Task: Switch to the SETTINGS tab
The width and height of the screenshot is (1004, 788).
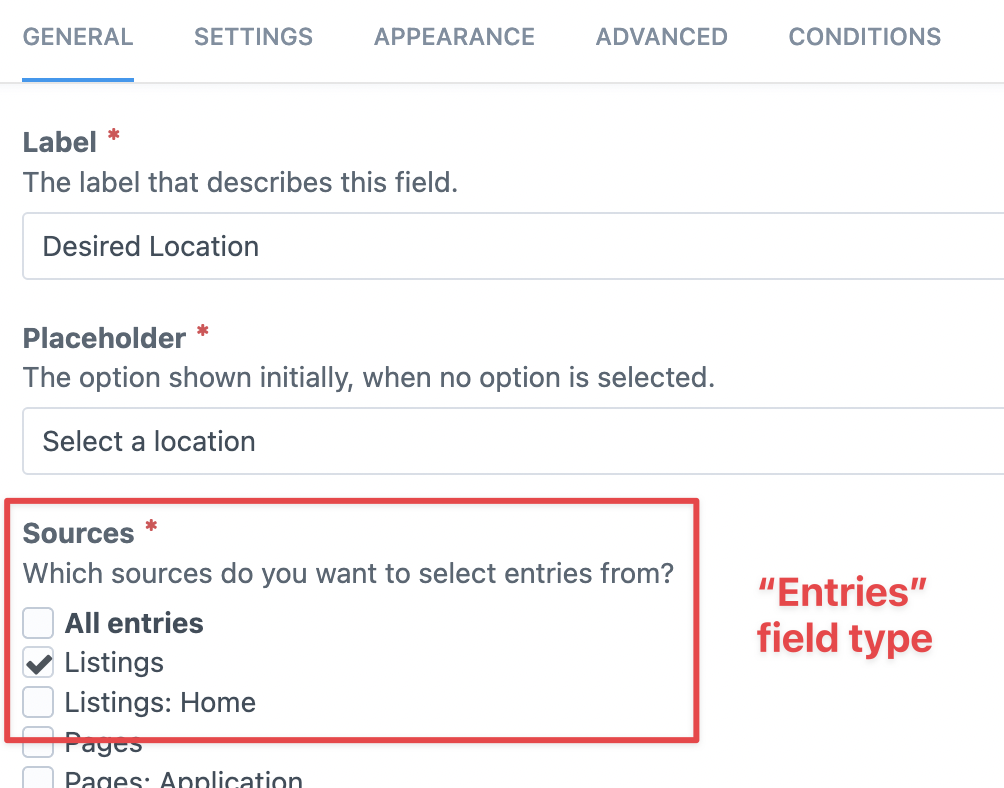Action: (x=252, y=37)
